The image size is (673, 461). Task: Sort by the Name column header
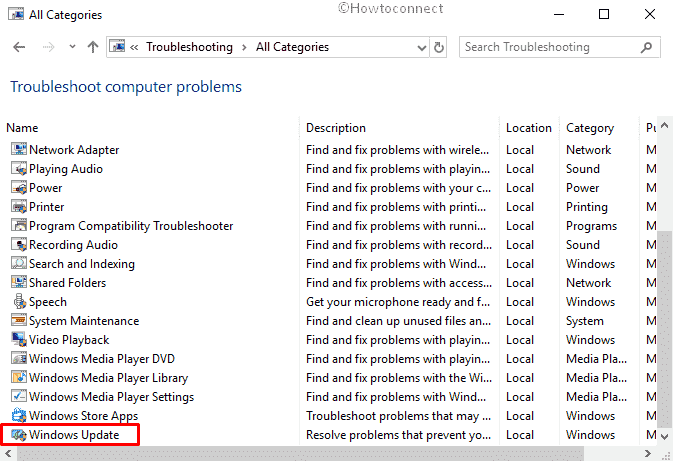pyautogui.click(x=22, y=128)
